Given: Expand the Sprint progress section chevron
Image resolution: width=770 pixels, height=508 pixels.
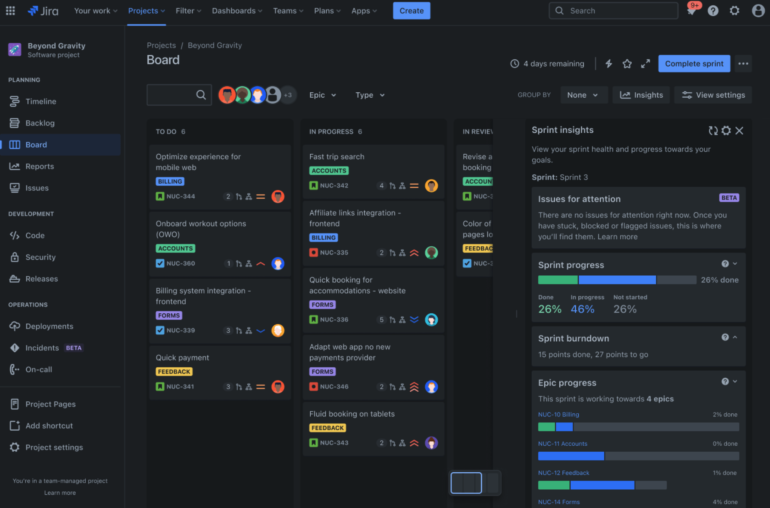Looking at the screenshot, I should 735,264.
